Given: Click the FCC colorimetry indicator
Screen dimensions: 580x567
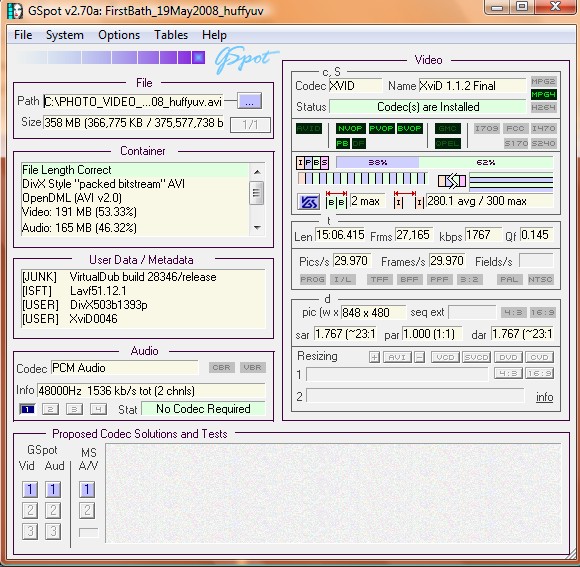Looking at the screenshot, I should click(515, 128).
